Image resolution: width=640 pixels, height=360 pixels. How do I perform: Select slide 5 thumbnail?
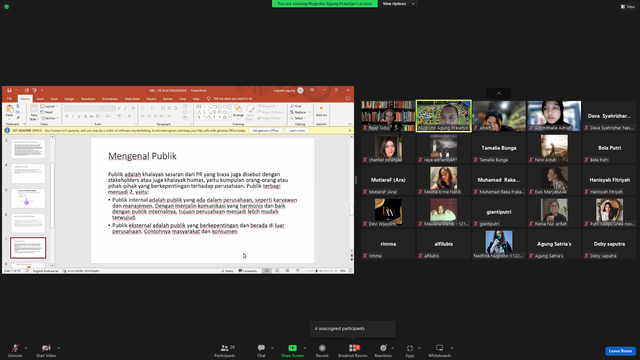[28, 198]
